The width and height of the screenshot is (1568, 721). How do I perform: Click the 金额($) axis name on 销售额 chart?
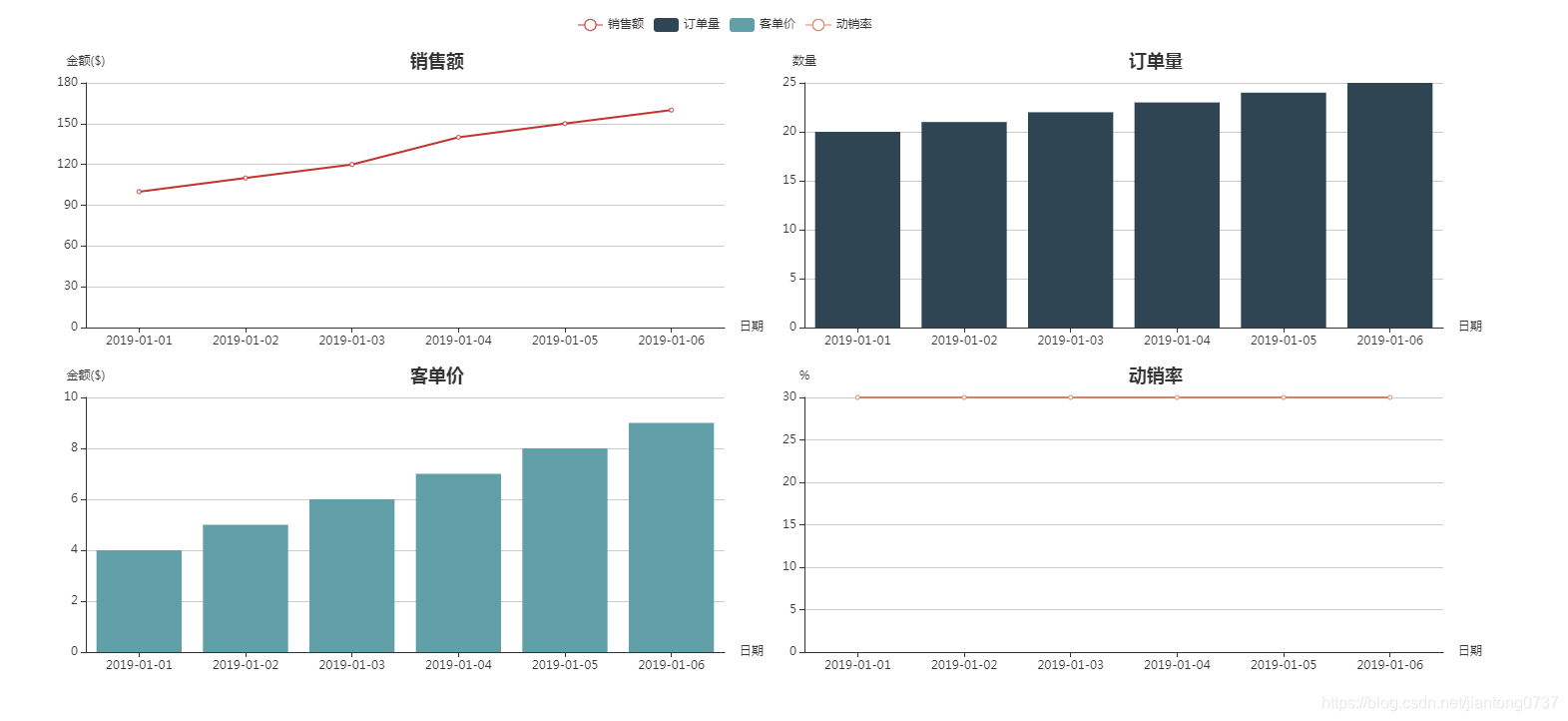point(86,61)
